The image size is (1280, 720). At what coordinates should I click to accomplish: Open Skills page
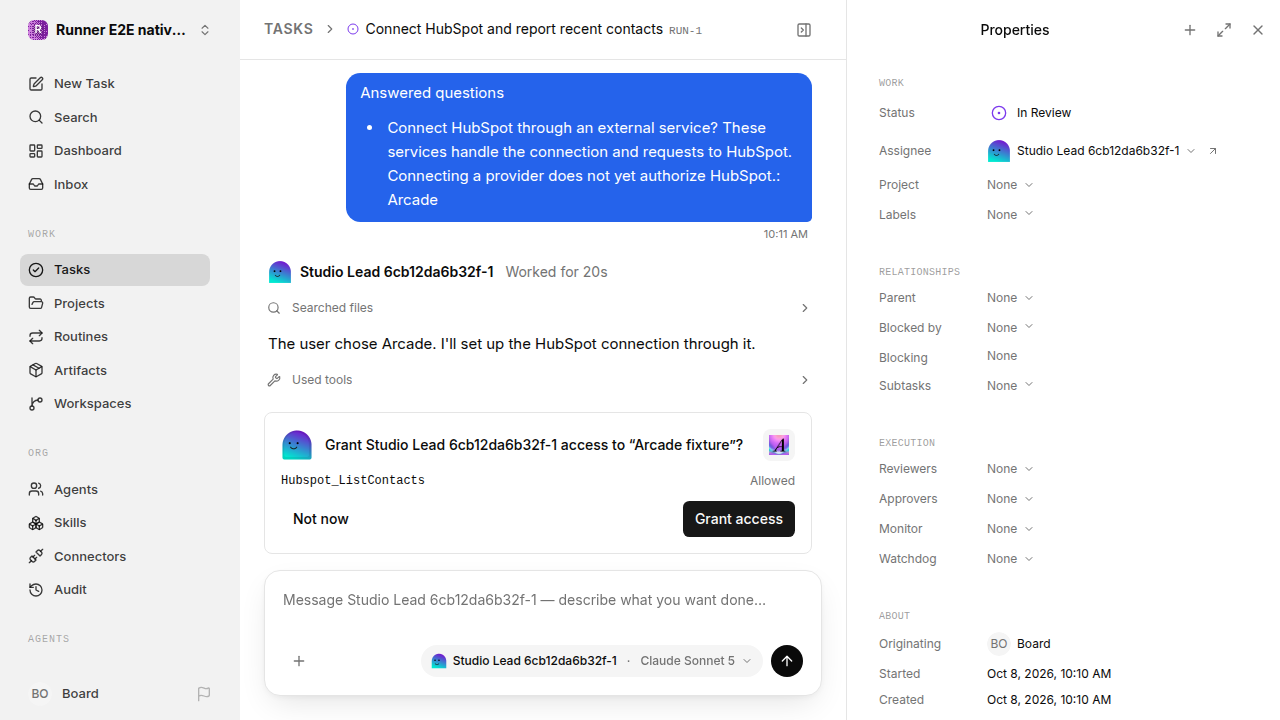point(115,523)
